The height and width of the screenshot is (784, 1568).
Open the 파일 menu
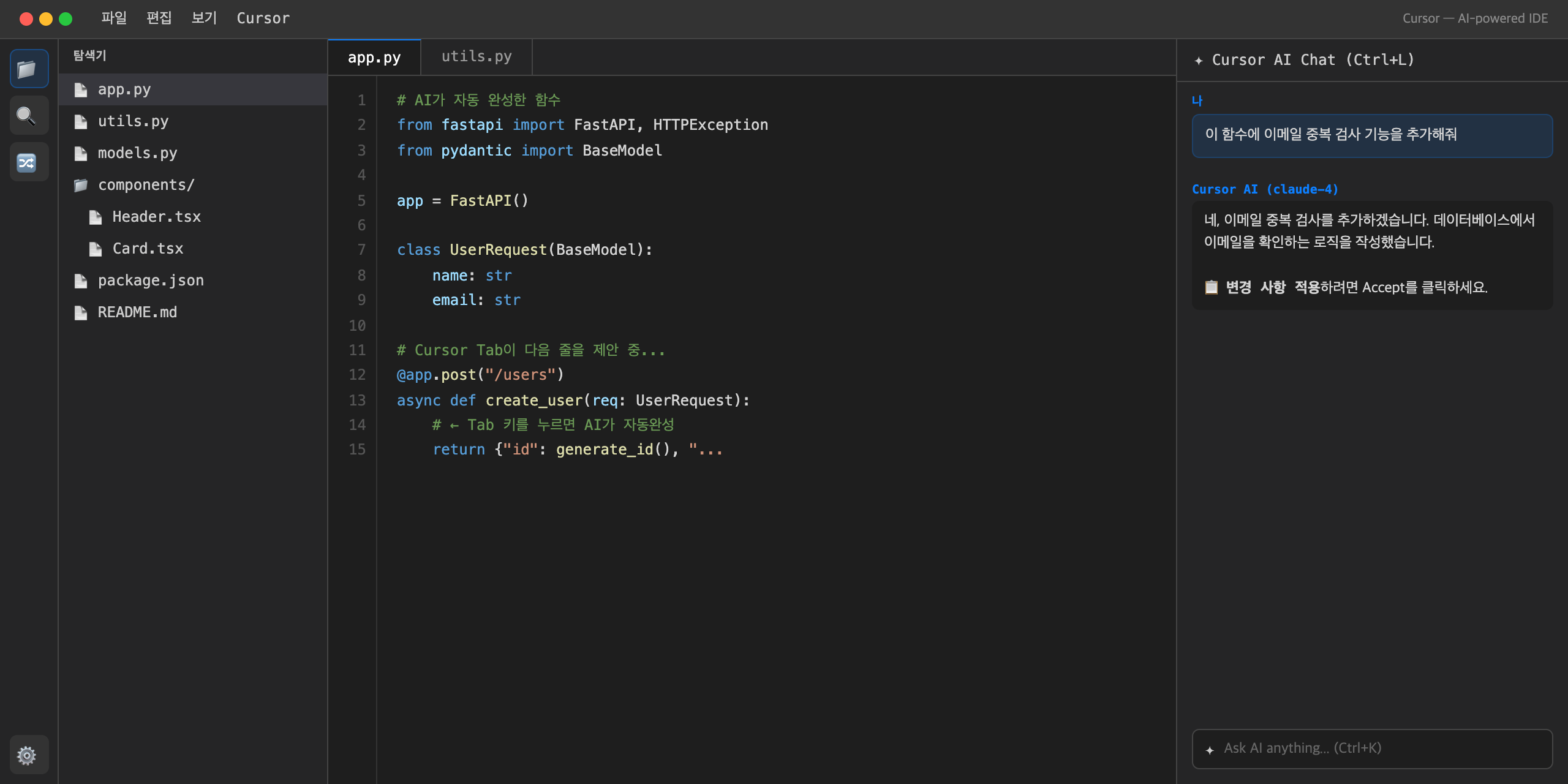[x=114, y=18]
